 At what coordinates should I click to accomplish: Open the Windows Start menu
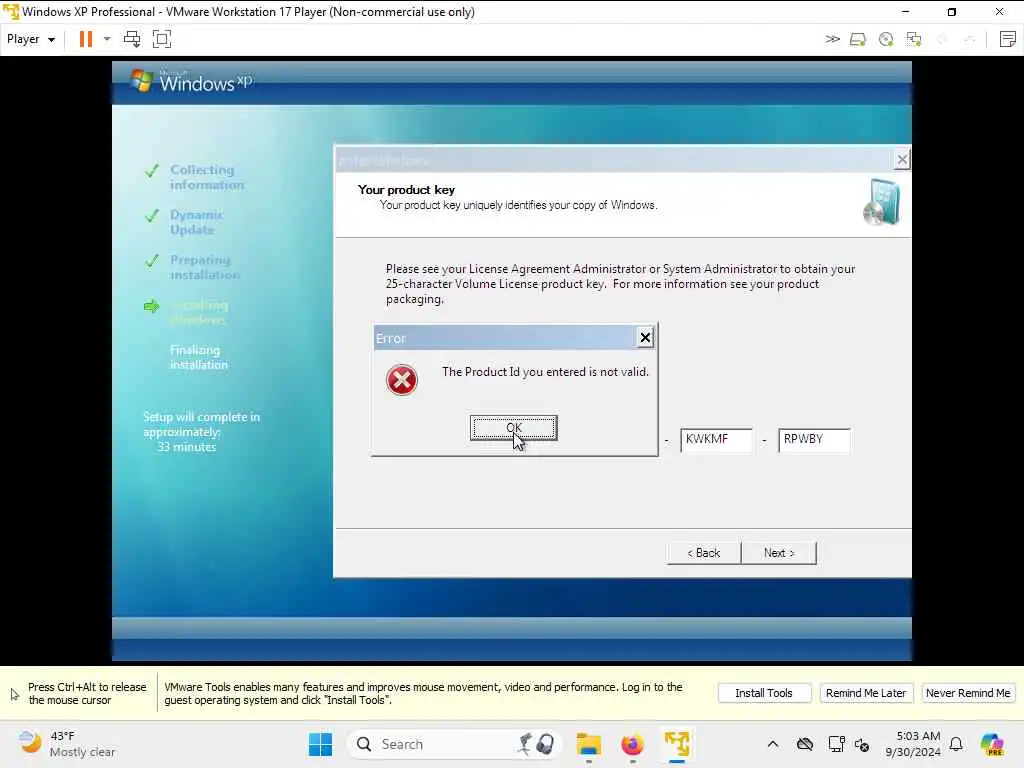(x=320, y=744)
